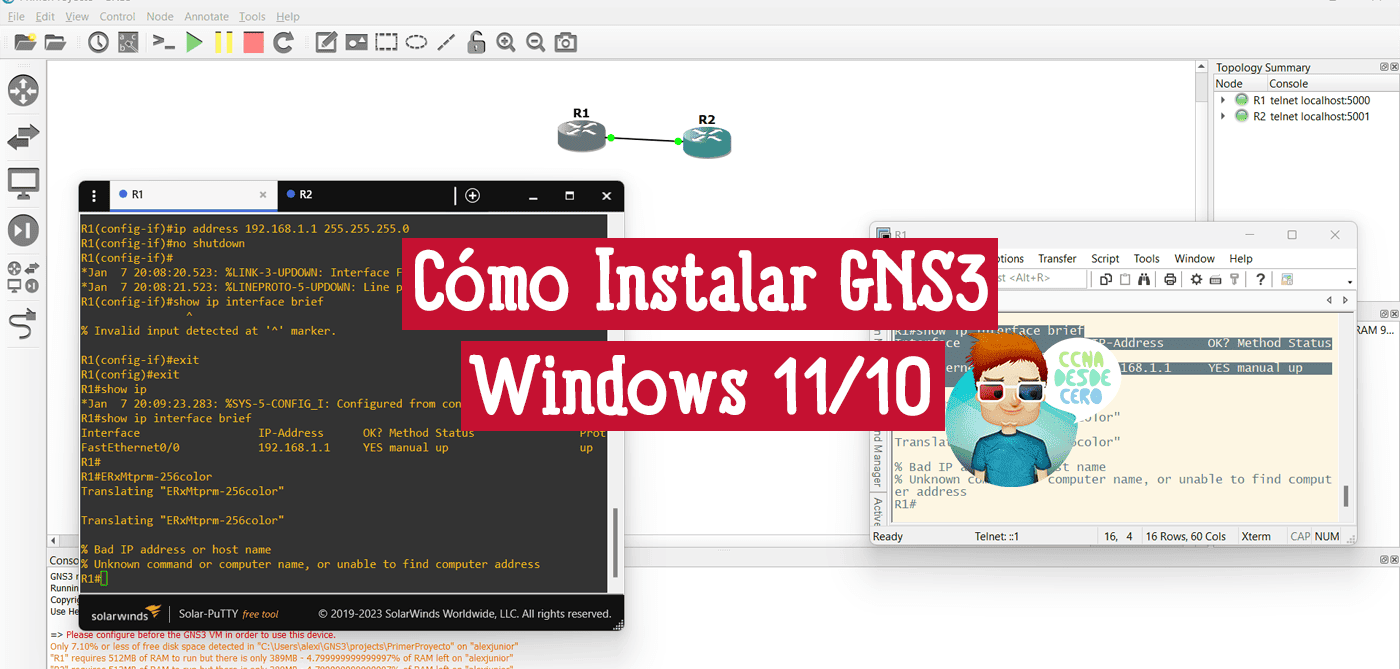Activate the add a link tool
This screenshot has height=669, width=1400.
point(23,323)
